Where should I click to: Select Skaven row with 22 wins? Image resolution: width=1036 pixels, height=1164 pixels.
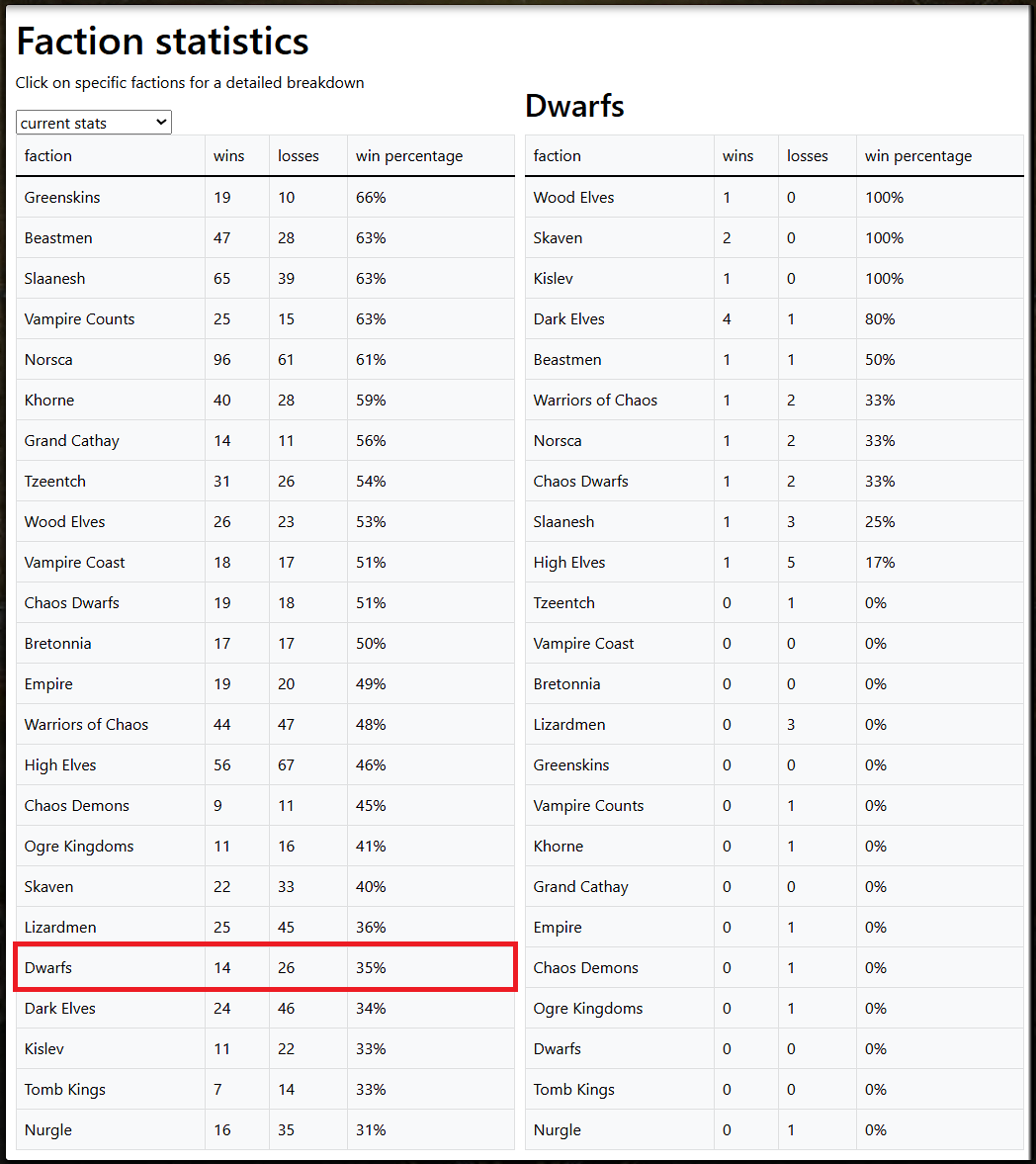click(266, 886)
